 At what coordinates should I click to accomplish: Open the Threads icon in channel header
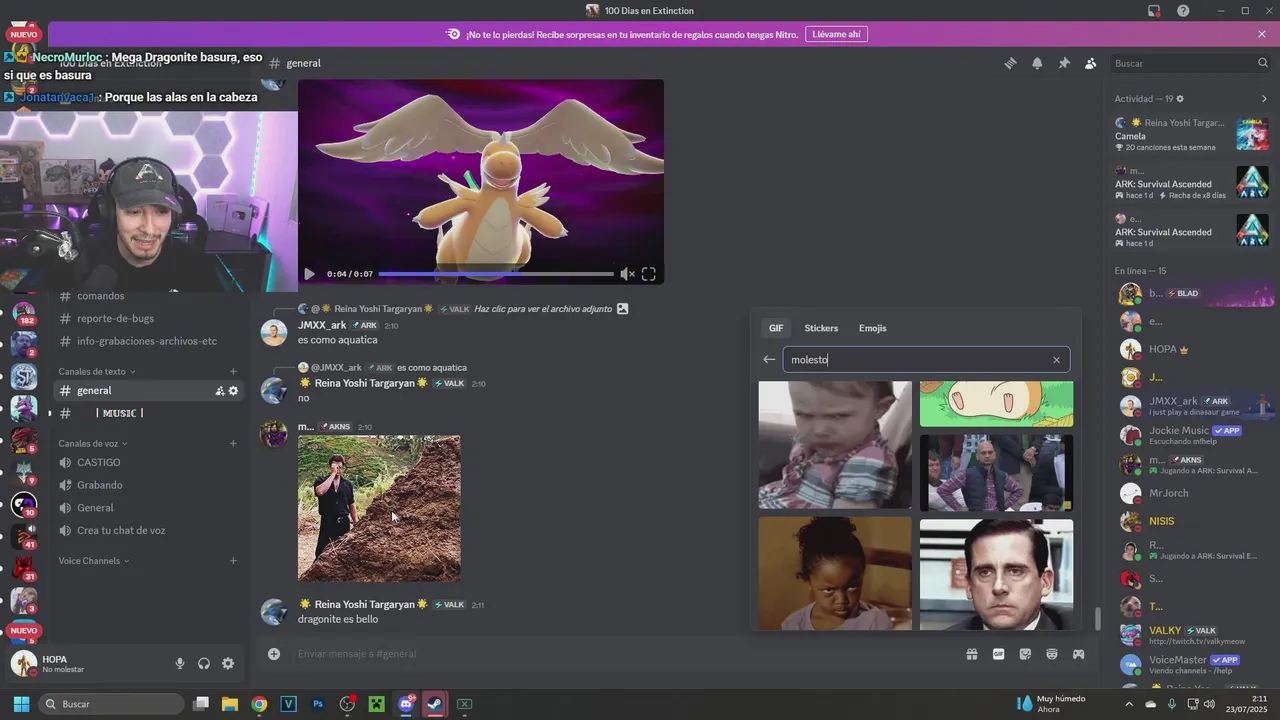(x=1010, y=63)
